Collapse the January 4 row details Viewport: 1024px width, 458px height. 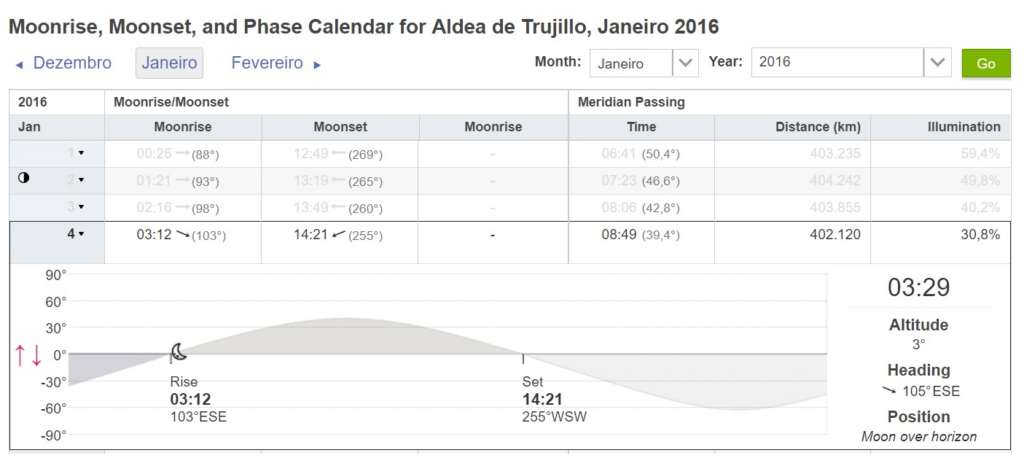pyautogui.click(x=81, y=235)
